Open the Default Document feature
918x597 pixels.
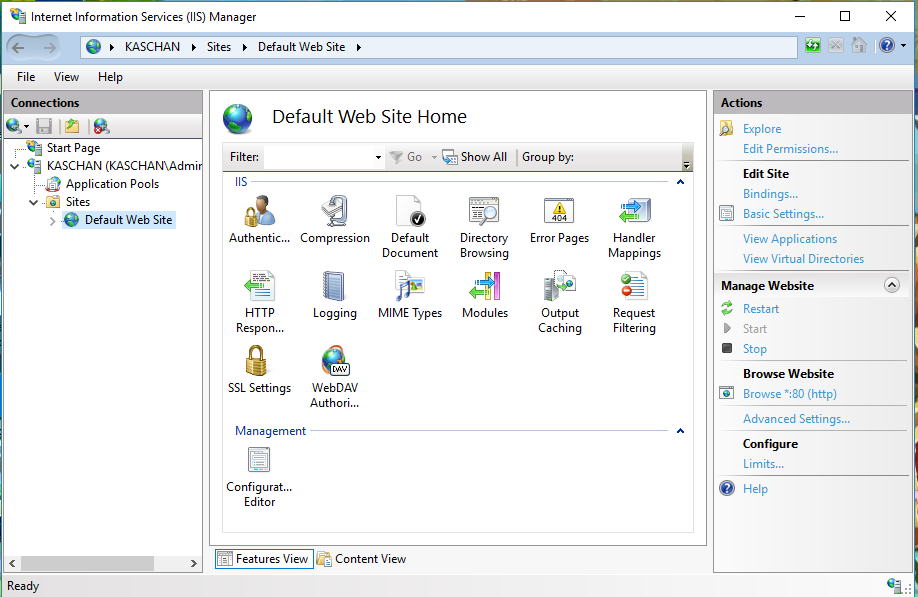(410, 212)
